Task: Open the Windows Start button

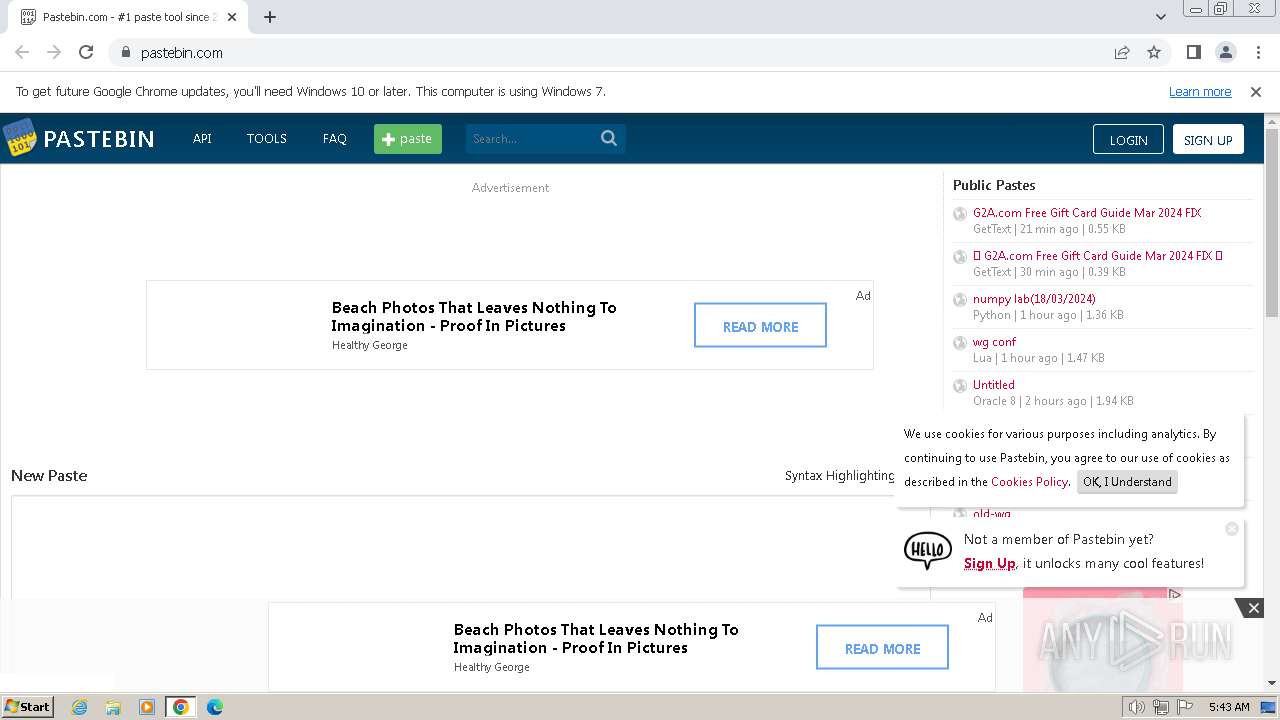Action: pos(27,706)
